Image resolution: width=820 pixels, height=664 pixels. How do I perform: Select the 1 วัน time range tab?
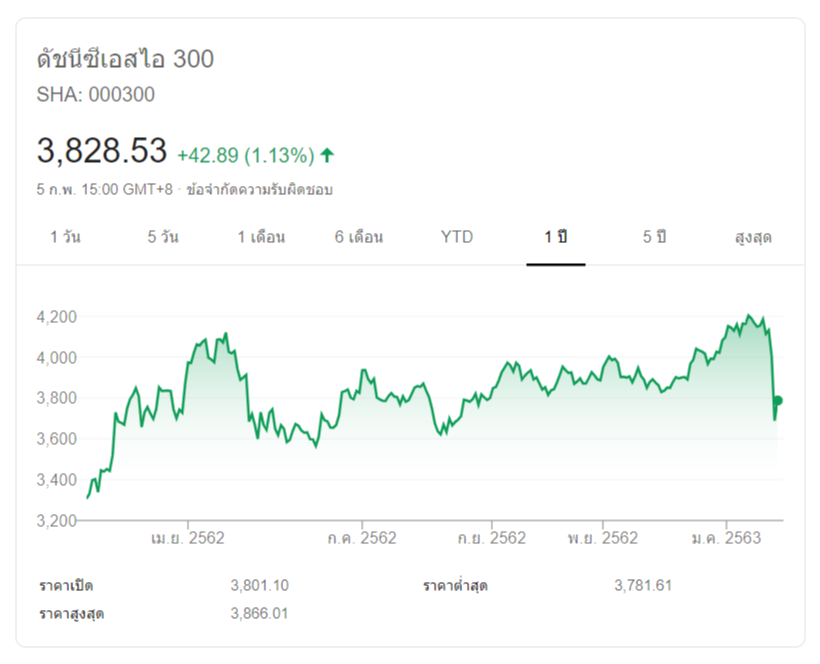[66, 237]
